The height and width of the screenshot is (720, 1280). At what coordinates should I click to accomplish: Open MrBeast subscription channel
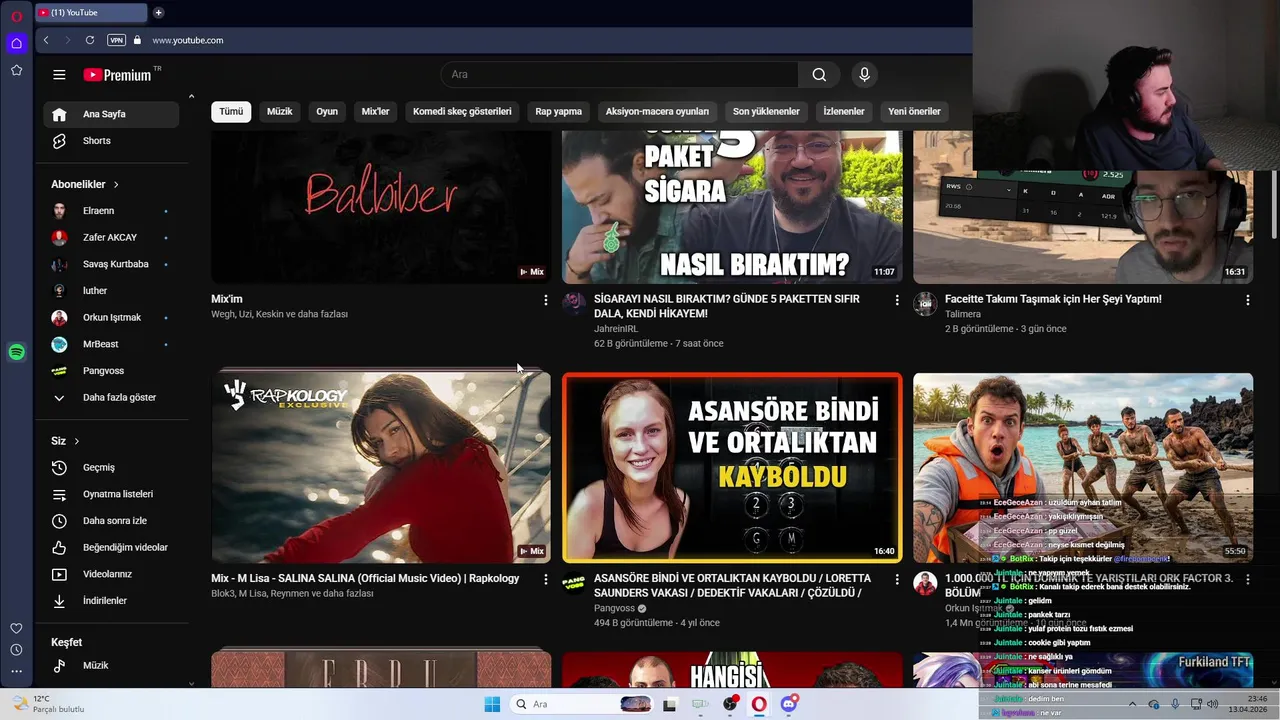111,344
